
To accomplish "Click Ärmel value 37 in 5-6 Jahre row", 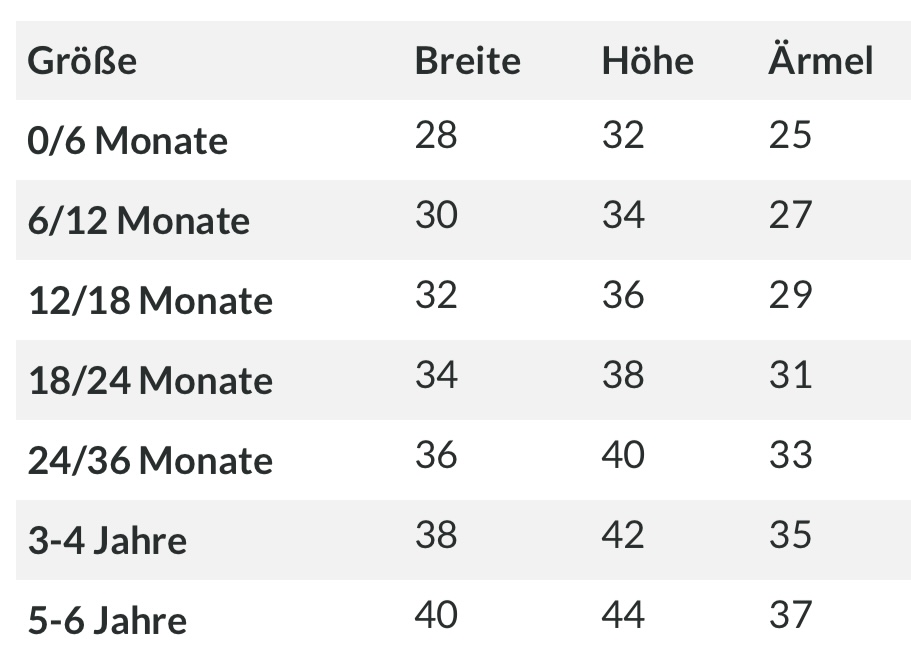I will [790, 615].
